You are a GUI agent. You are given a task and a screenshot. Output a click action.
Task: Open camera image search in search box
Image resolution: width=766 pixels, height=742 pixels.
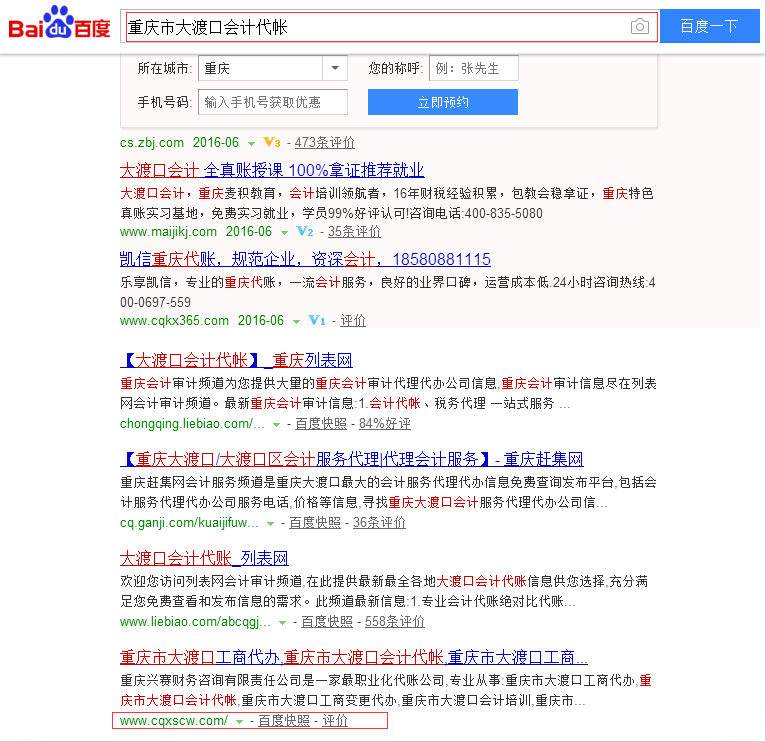point(640,27)
